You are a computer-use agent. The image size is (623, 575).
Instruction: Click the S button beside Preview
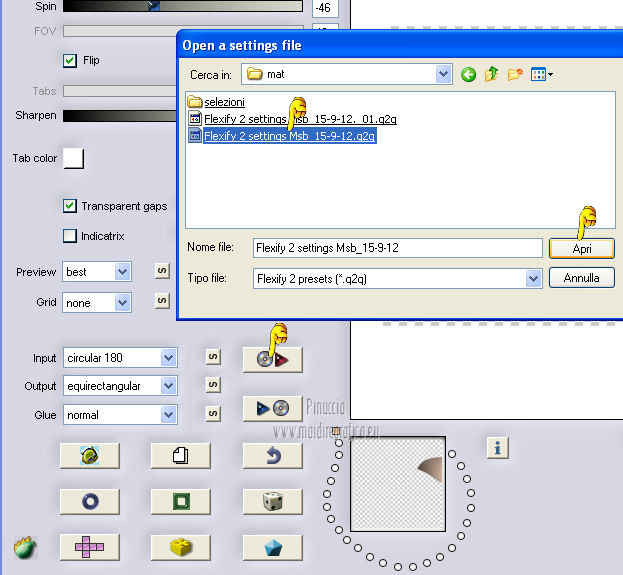click(162, 271)
